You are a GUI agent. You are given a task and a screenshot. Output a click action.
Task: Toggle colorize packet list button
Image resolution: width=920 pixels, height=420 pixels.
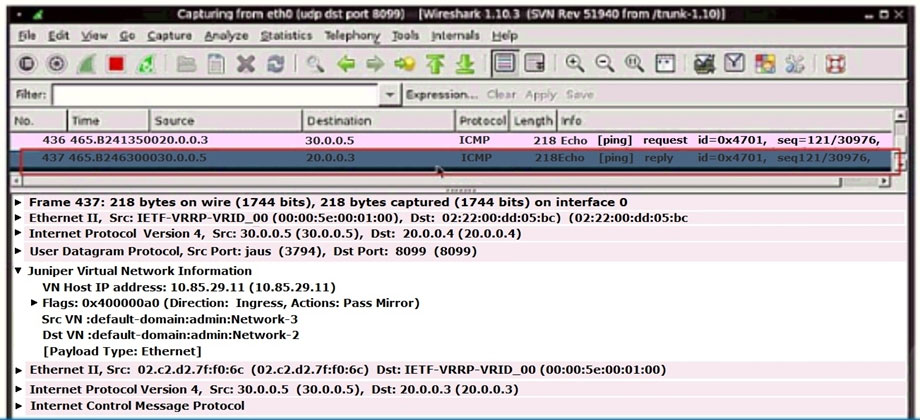505,63
